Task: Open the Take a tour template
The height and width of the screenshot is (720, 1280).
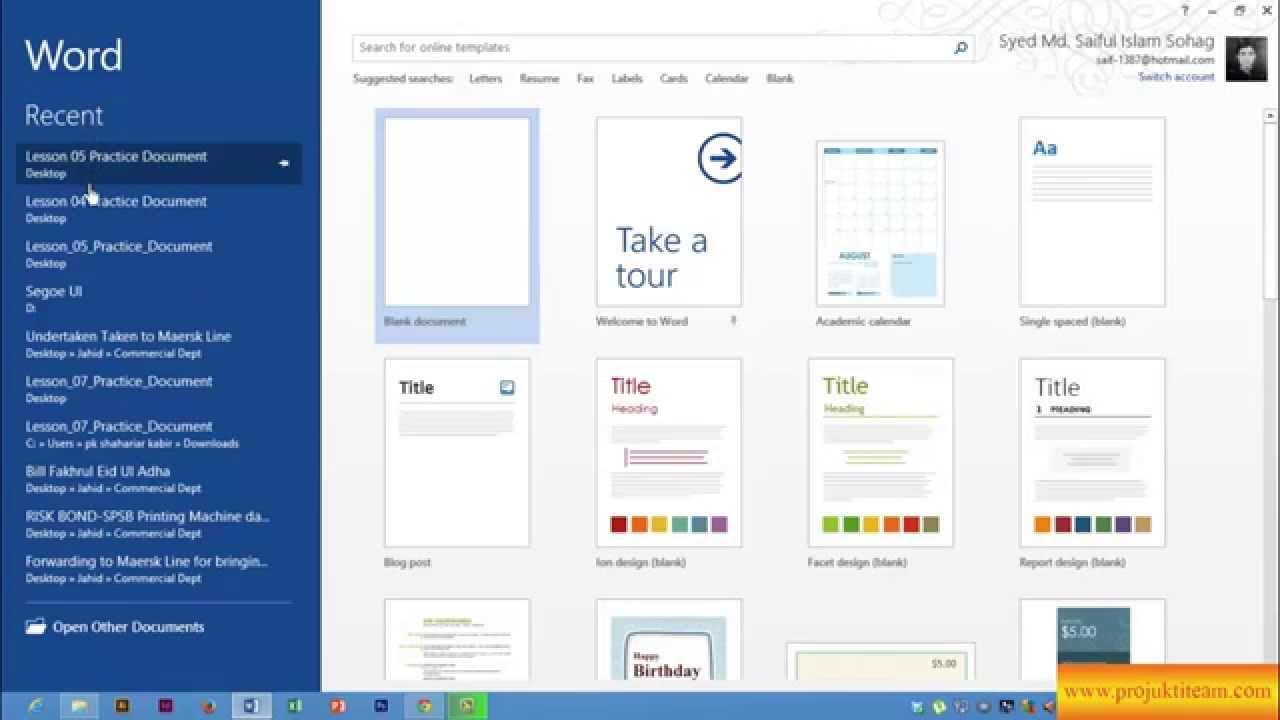Action: [x=669, y=212]
